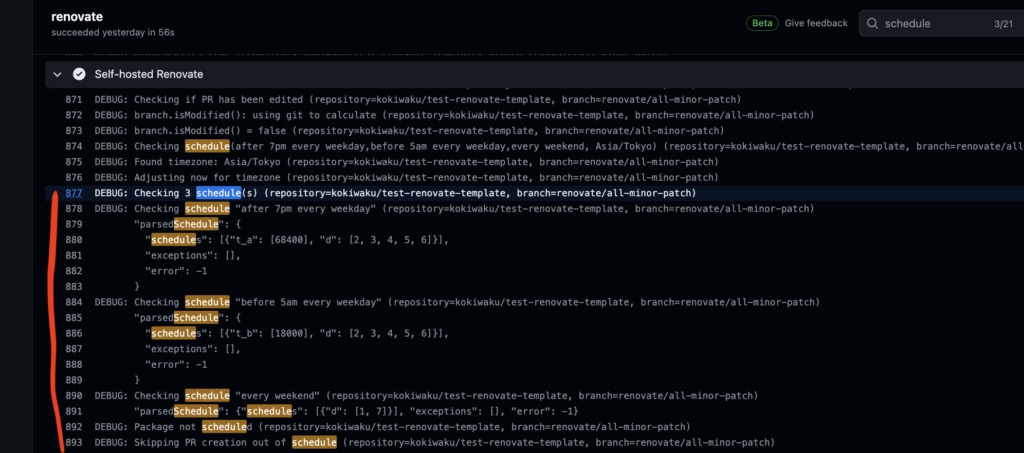
Task: Click the 'parsedSchedule' line 885
Action: click(x=187, y=318)
